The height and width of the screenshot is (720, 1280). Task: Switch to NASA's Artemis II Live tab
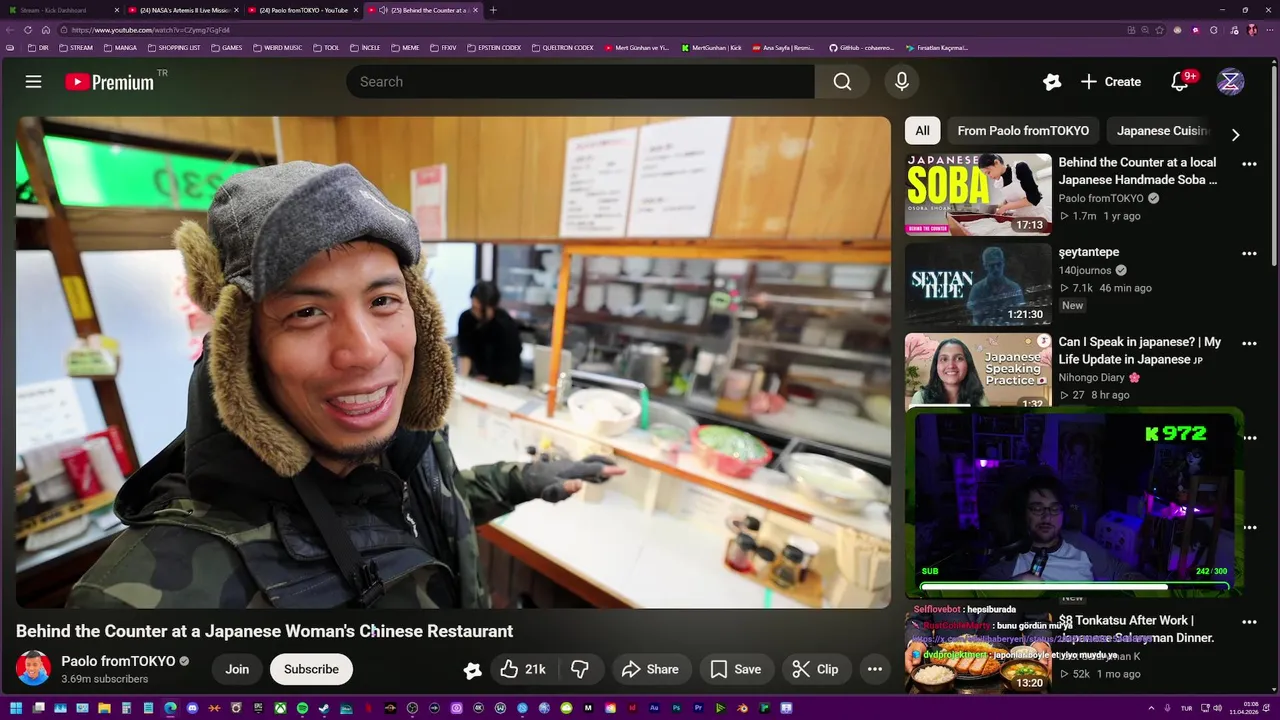(x=184, y=10)
